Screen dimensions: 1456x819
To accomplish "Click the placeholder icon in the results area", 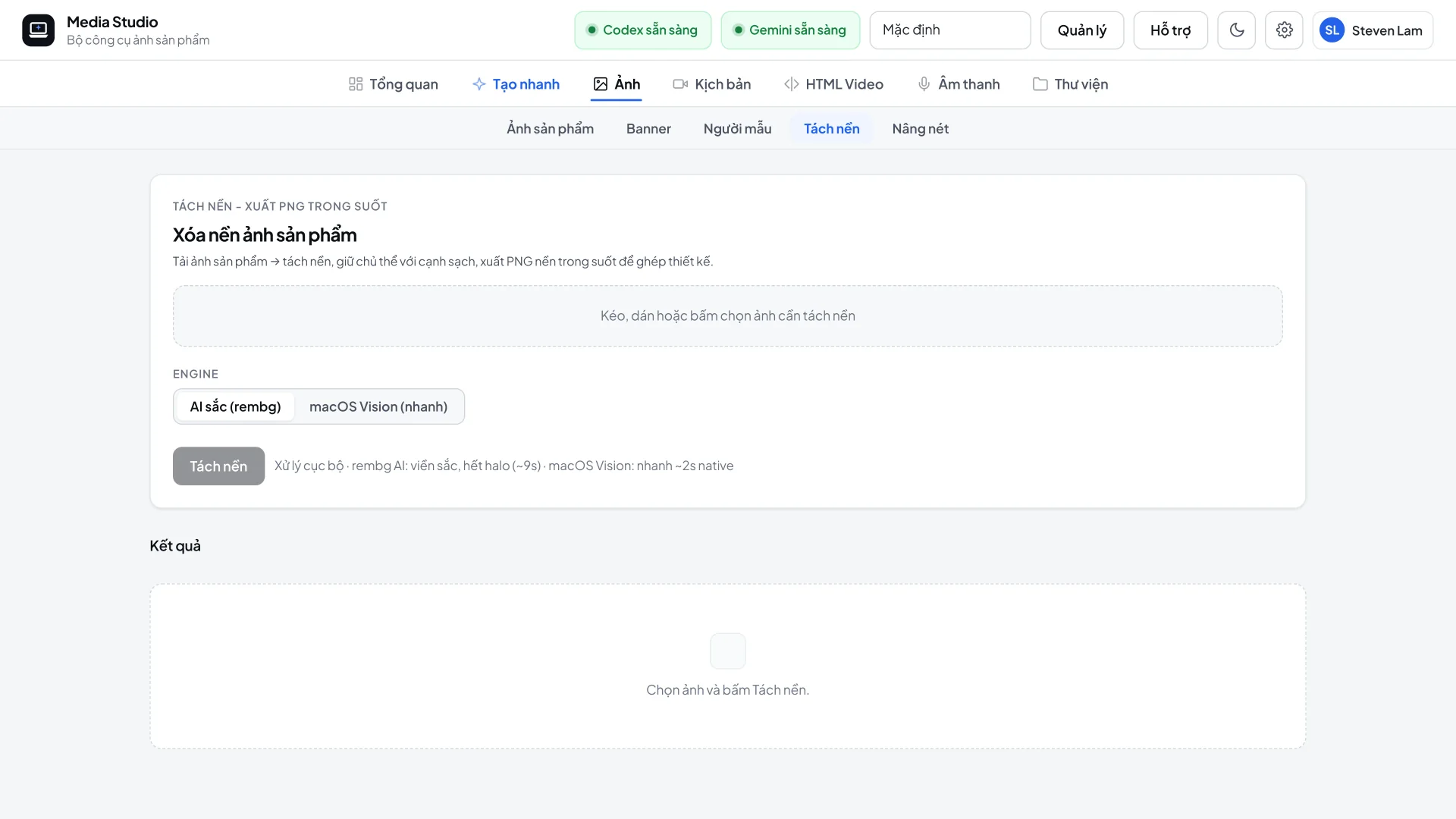I will coord(728,651).
